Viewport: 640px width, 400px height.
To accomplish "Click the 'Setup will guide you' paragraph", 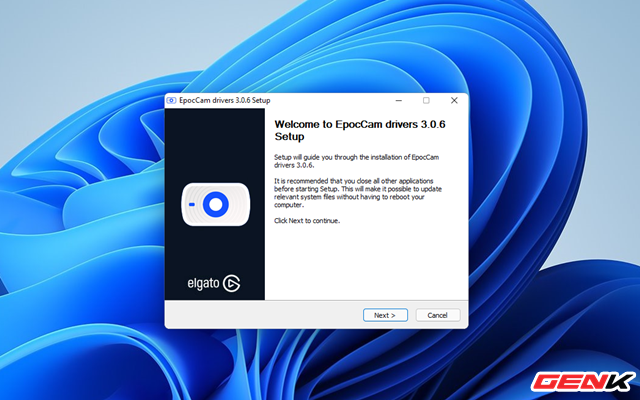I will 357,161.
